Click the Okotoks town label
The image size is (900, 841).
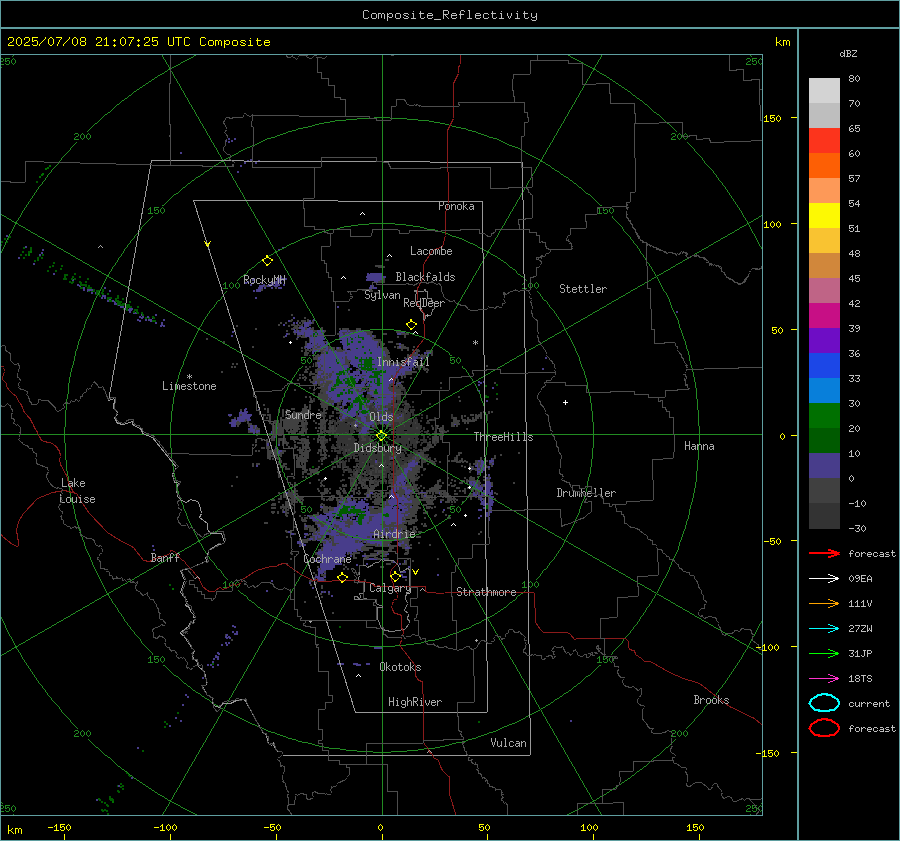pyautogui.click(x=400, y=667)
